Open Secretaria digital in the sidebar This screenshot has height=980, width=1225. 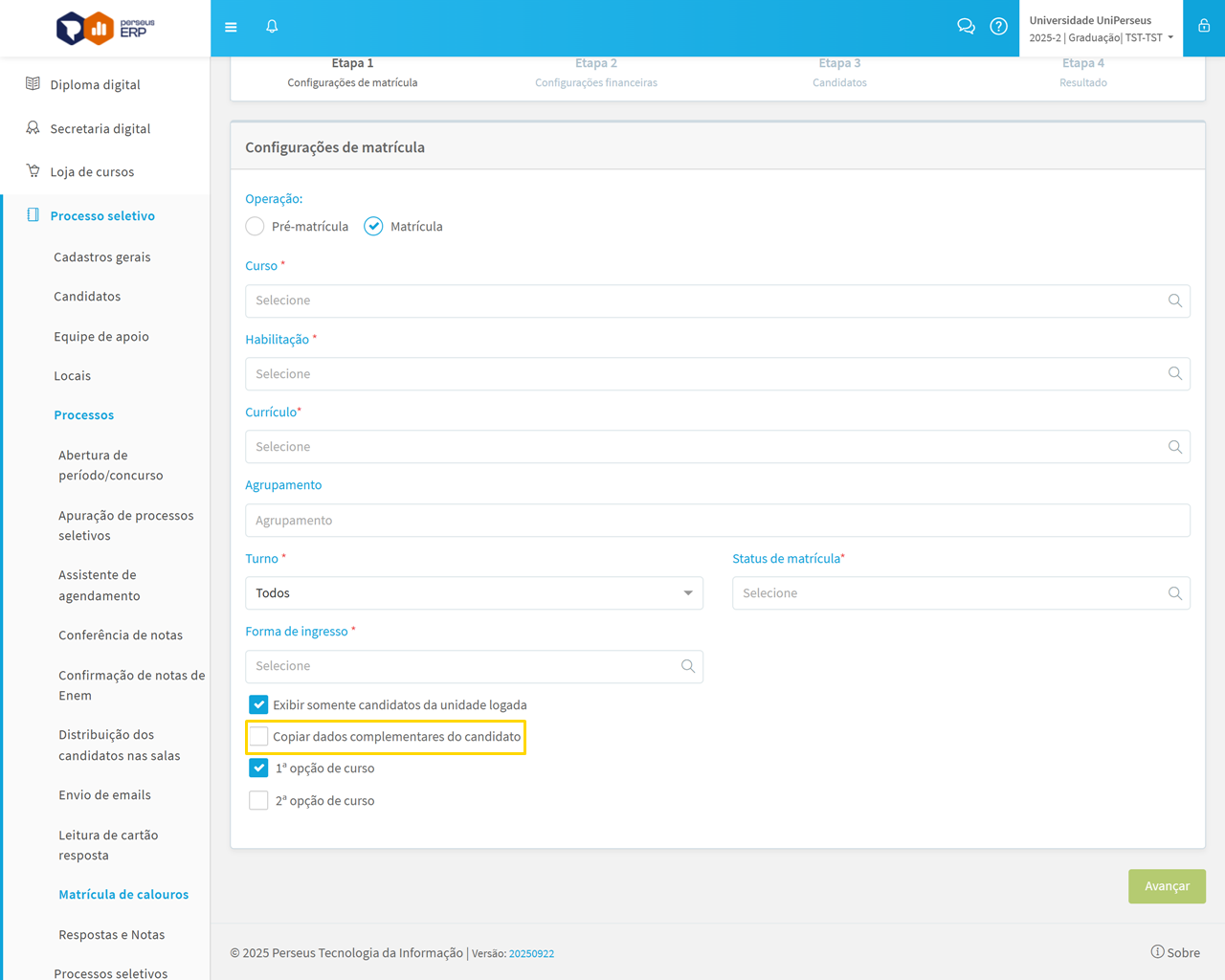coord(100,128)
